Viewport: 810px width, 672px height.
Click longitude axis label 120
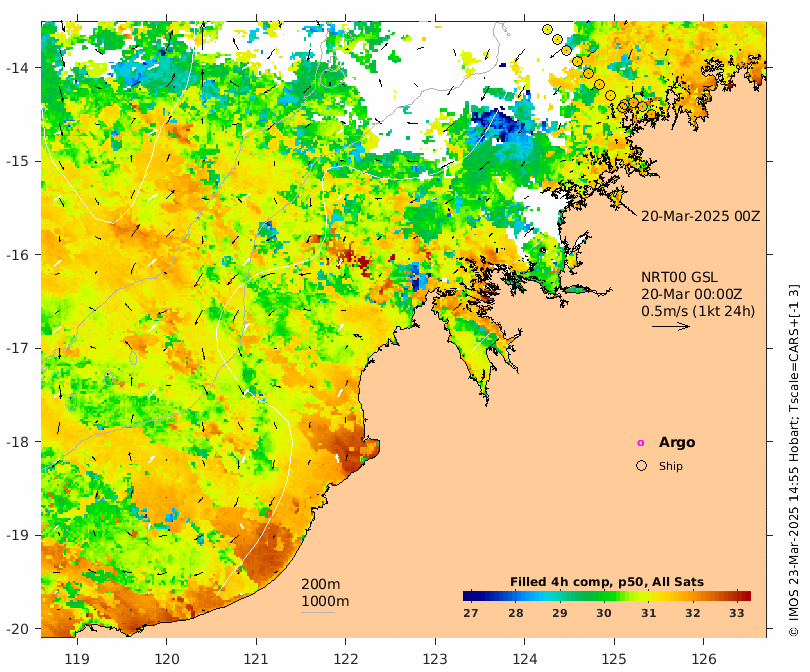click(167, 659)
